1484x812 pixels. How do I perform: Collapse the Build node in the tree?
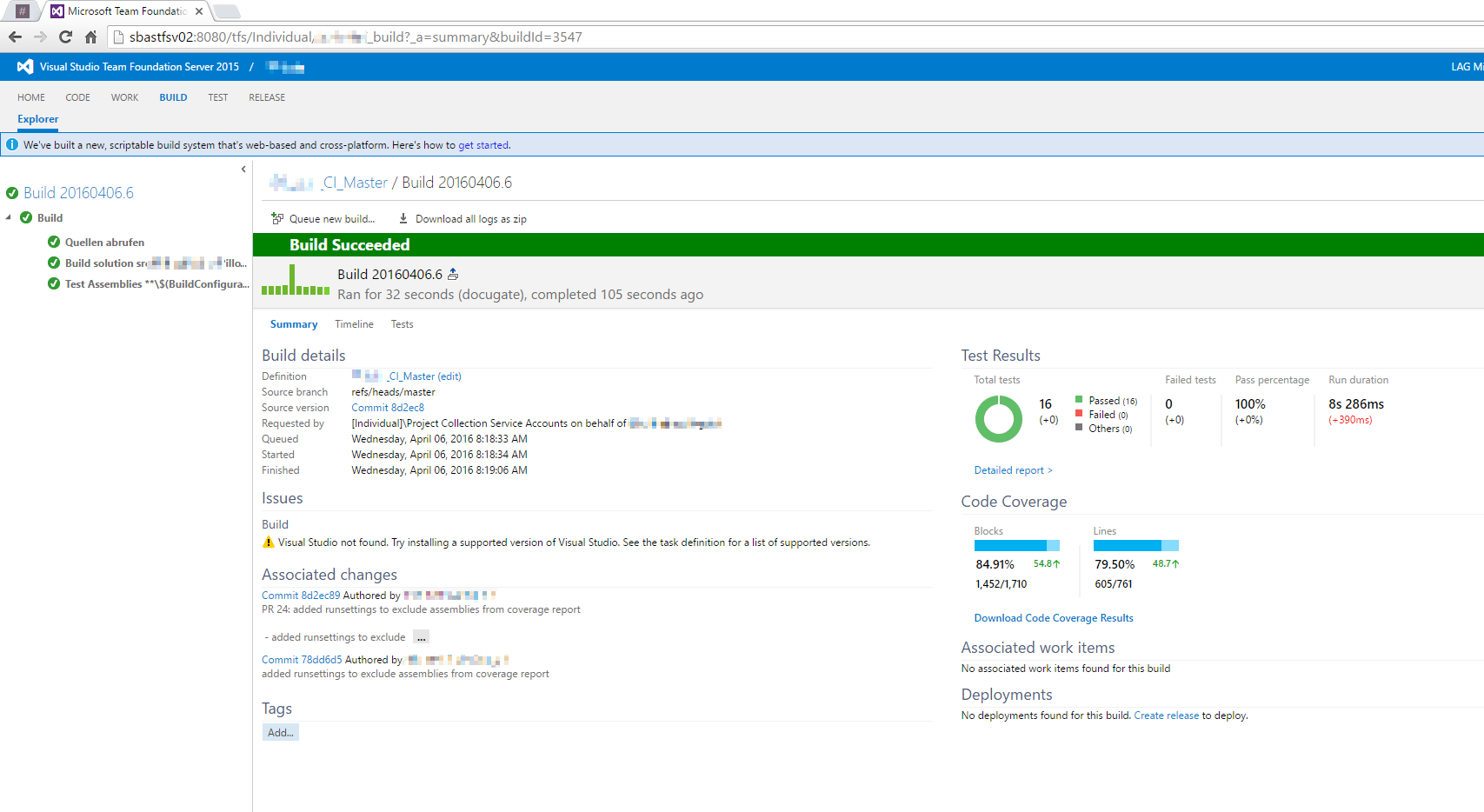tap(9, 218)
